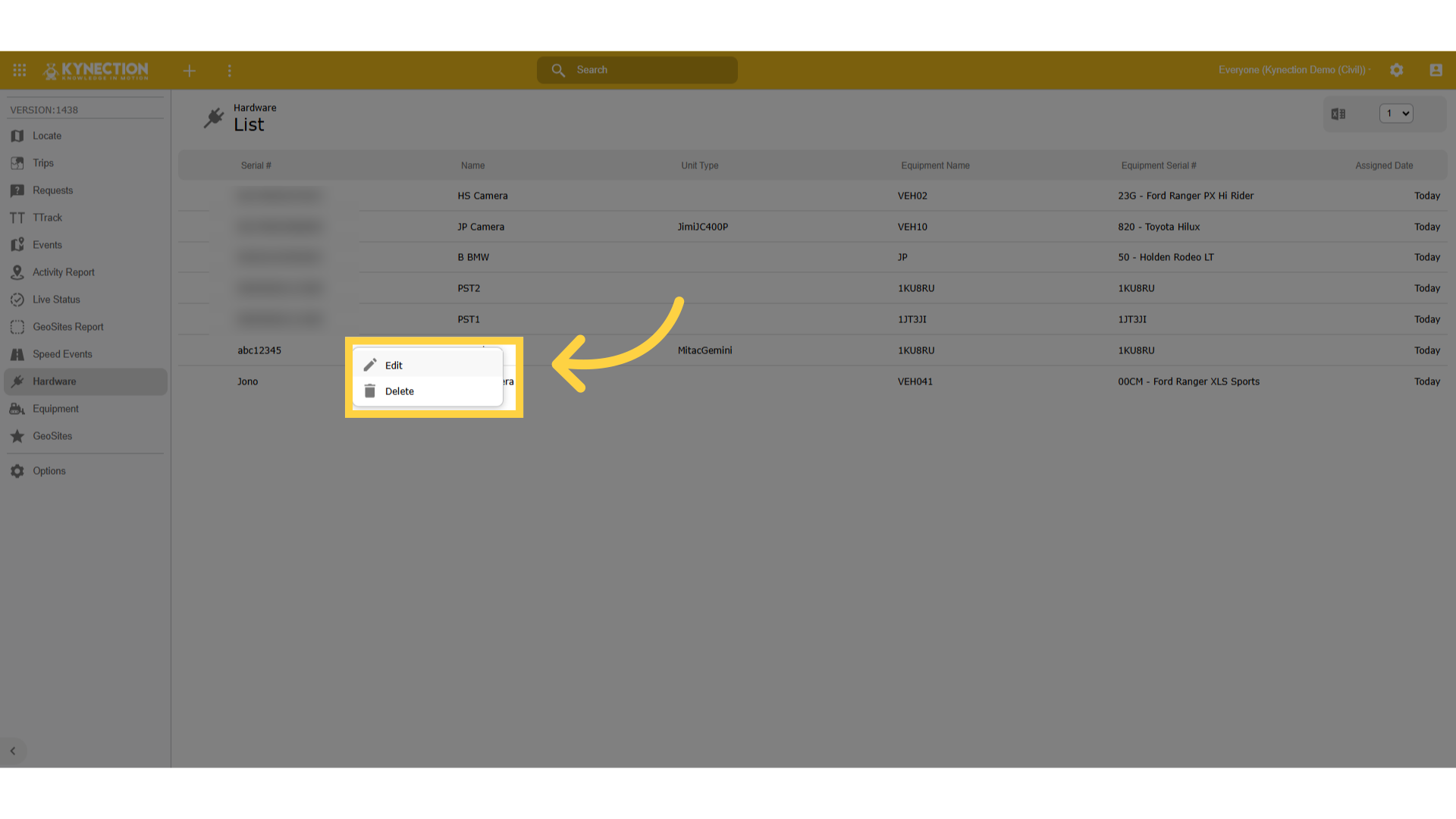Click the Delete trash icon
This screenshot has height=819, width=1456.
pyautogui.click(x=370, y=391)
